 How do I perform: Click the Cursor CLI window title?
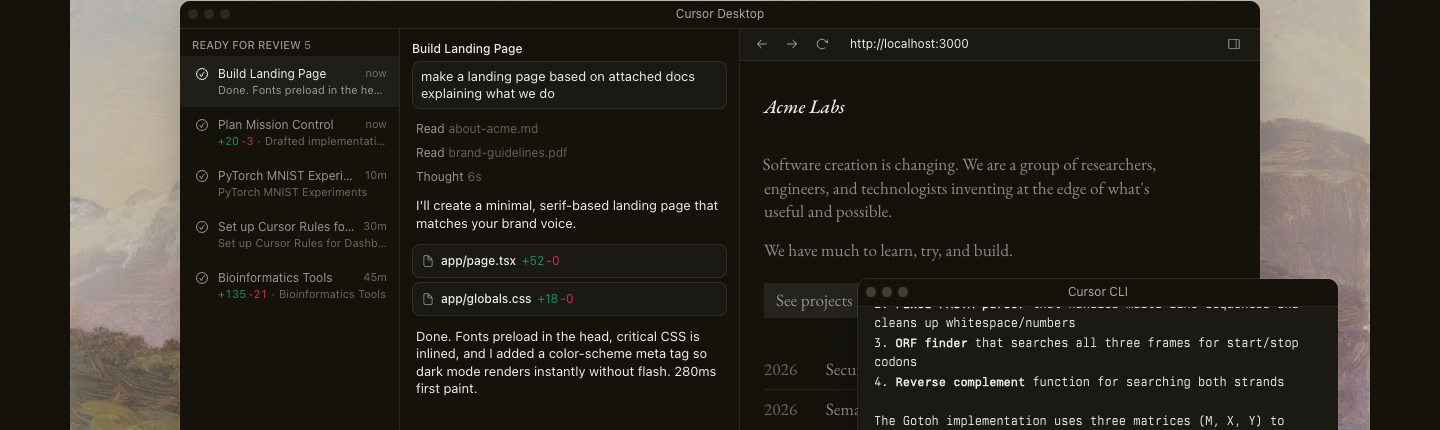1098,292
